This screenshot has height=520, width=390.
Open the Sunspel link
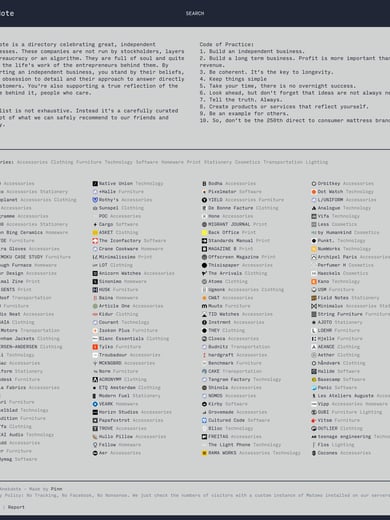(109, 208)
